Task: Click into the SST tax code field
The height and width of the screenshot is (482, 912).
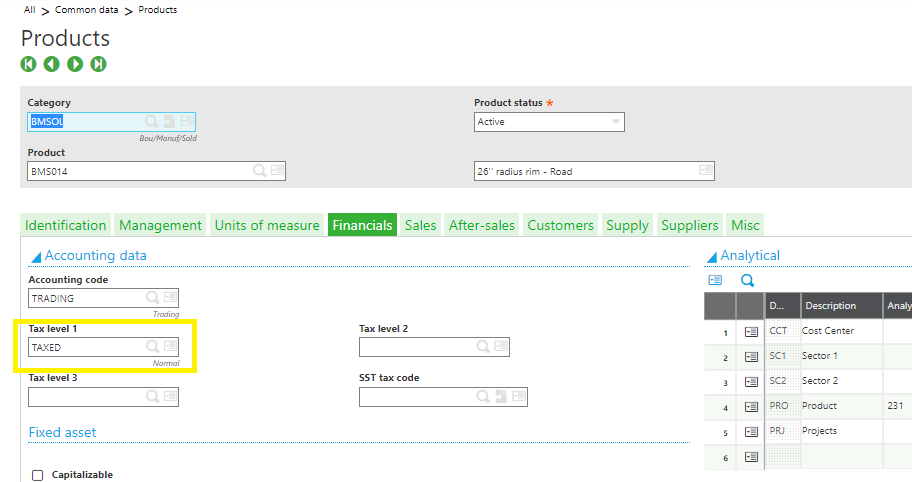Action: coord(415,397)
